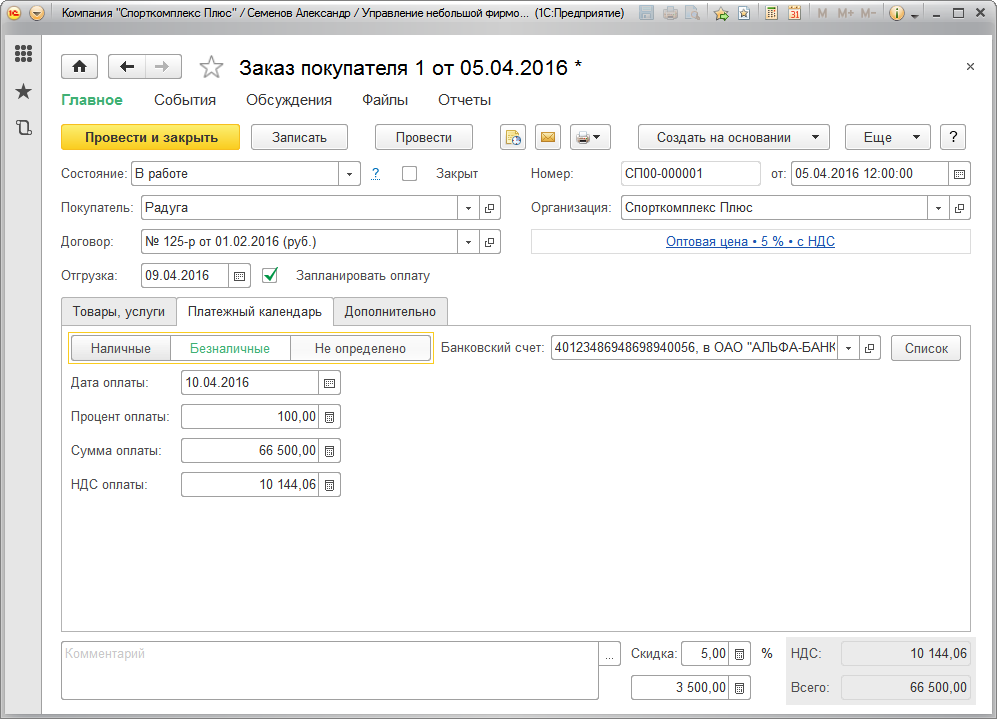The image size is (997, 719).
Task: Open status help question mark link
Action: point(376,174)
